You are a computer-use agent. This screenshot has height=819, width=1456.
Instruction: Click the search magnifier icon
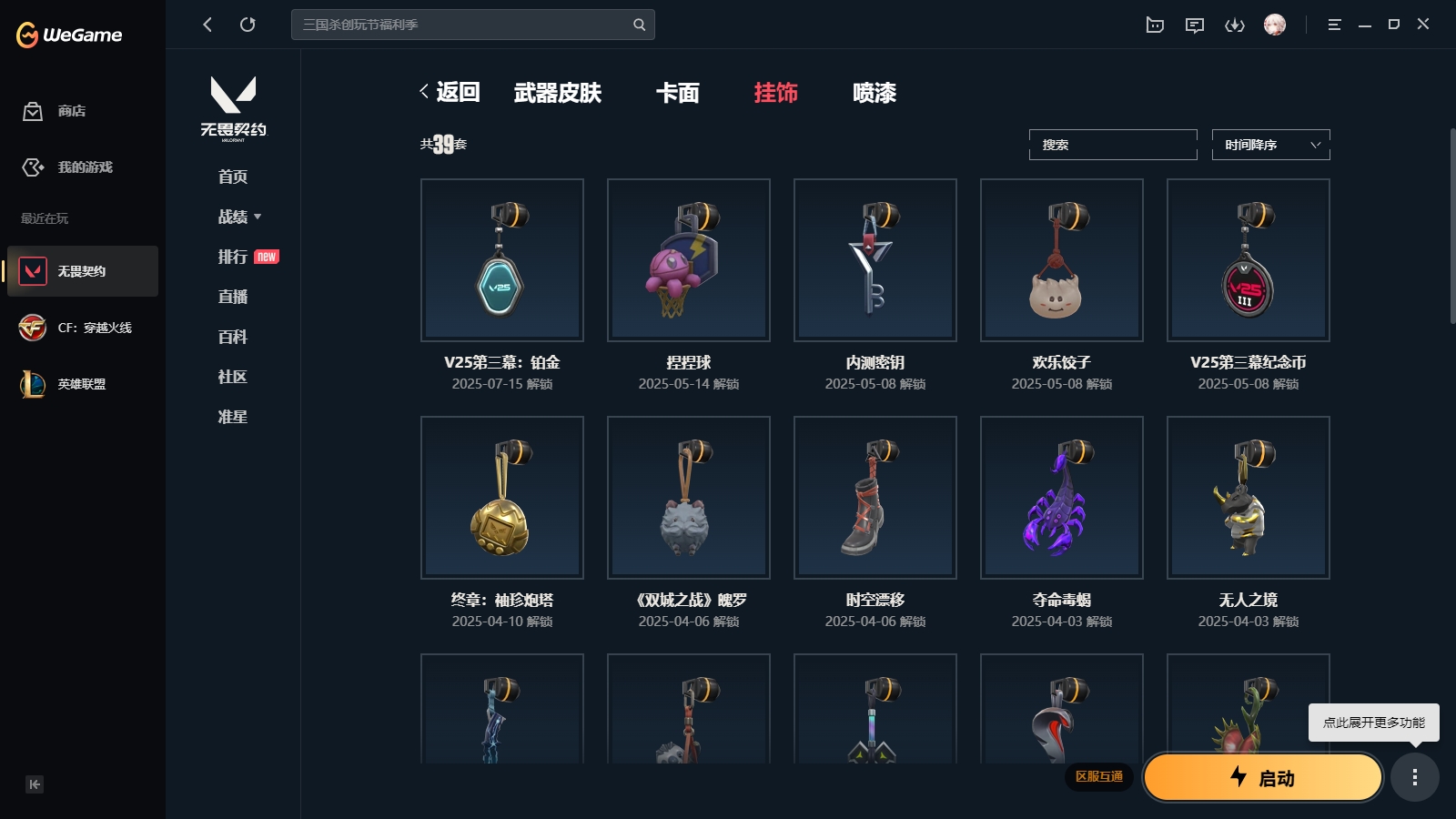(x=640, y=25)
